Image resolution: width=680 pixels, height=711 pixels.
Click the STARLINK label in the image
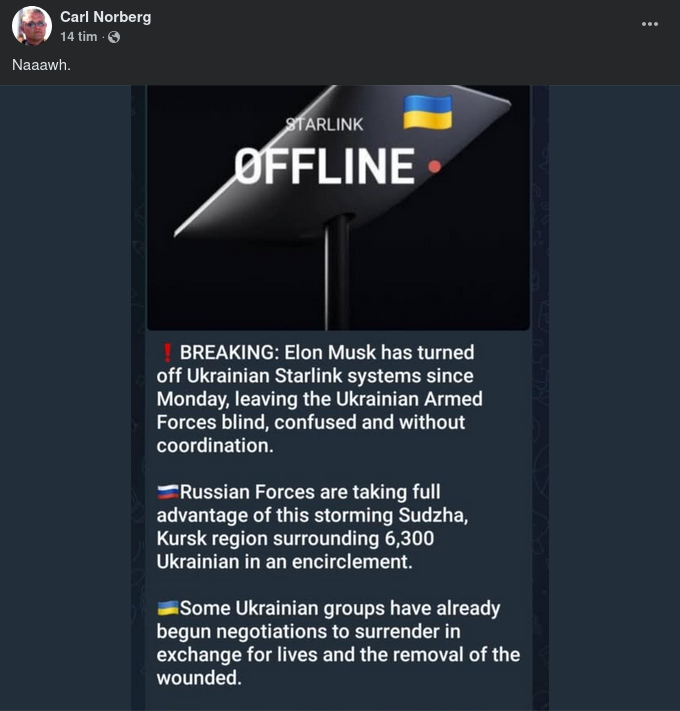tap(324, 125)
